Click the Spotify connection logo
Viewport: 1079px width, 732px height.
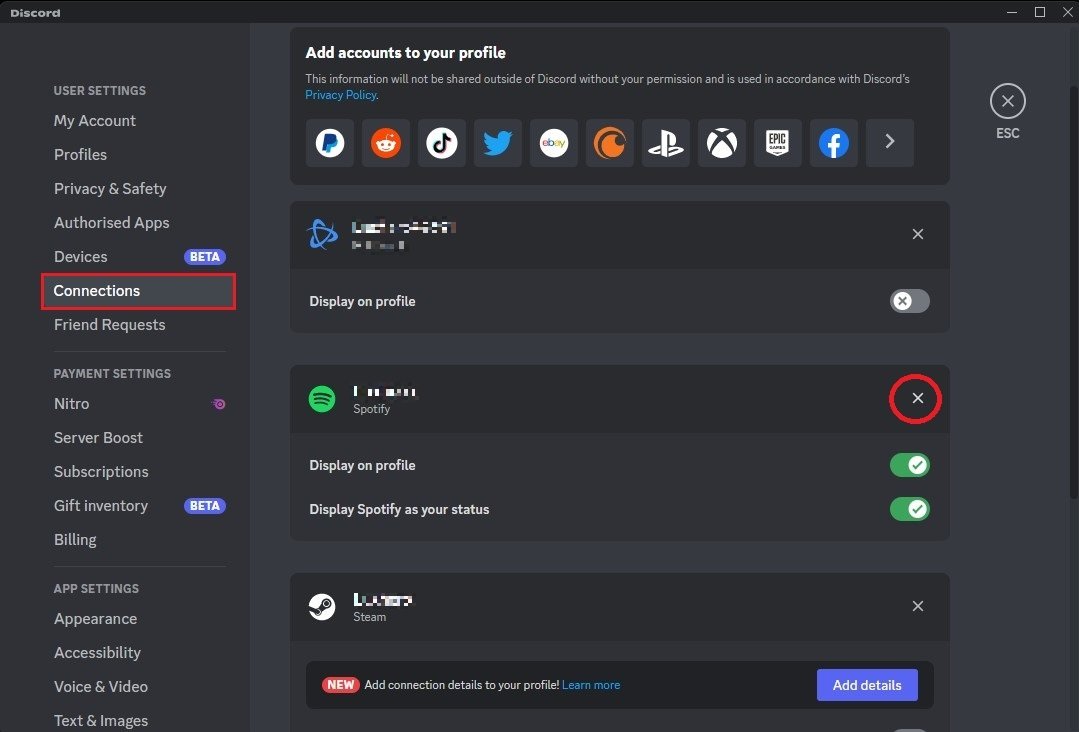coord(322,399)
